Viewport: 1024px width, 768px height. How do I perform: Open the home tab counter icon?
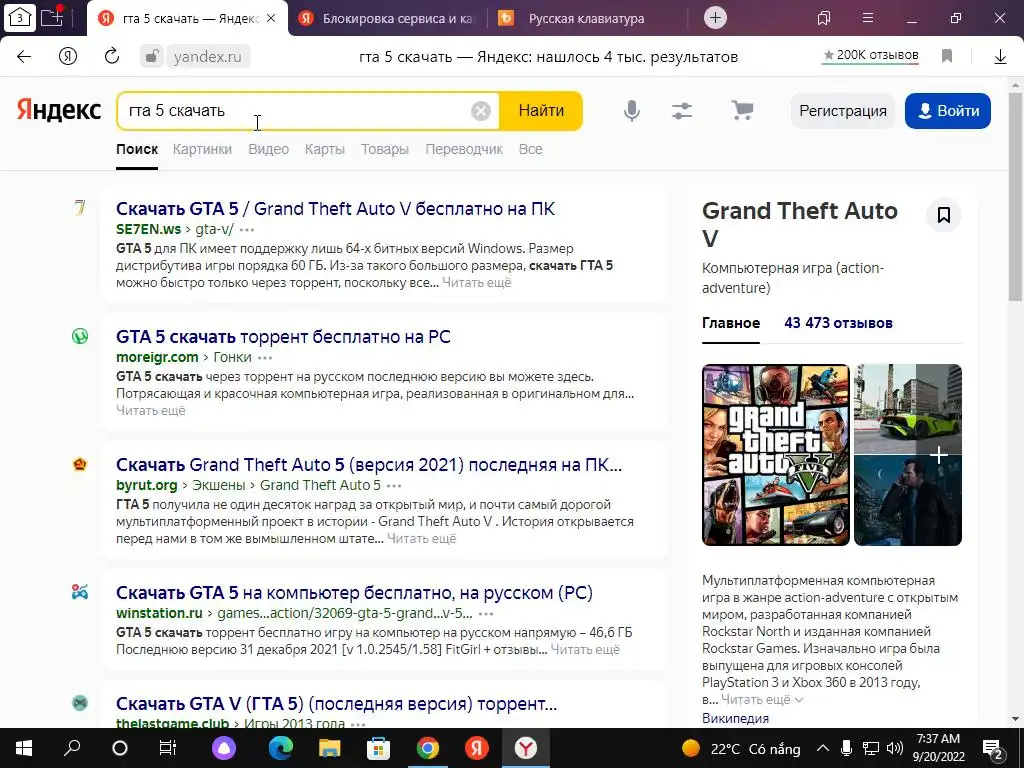pos(19,18)
